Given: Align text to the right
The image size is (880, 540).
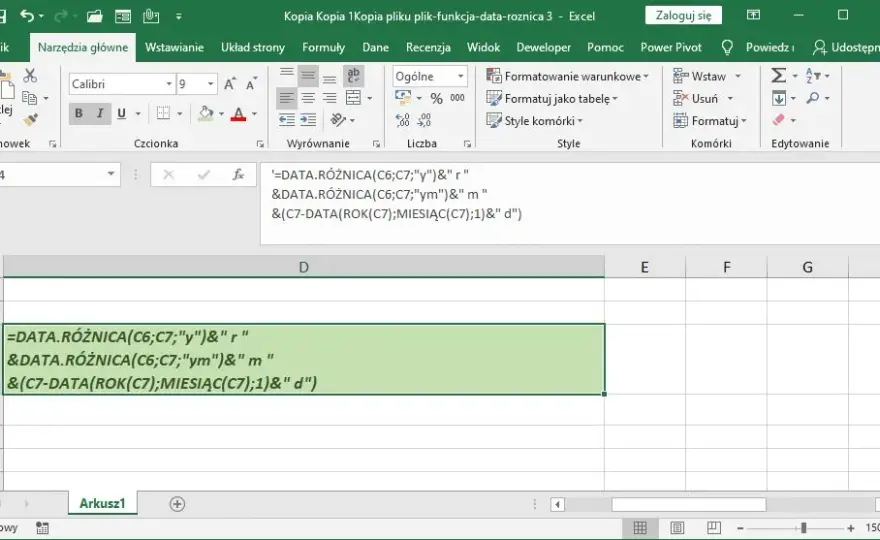Looking at the screenshot, I should pyautogui.click(x=329, y=98).
